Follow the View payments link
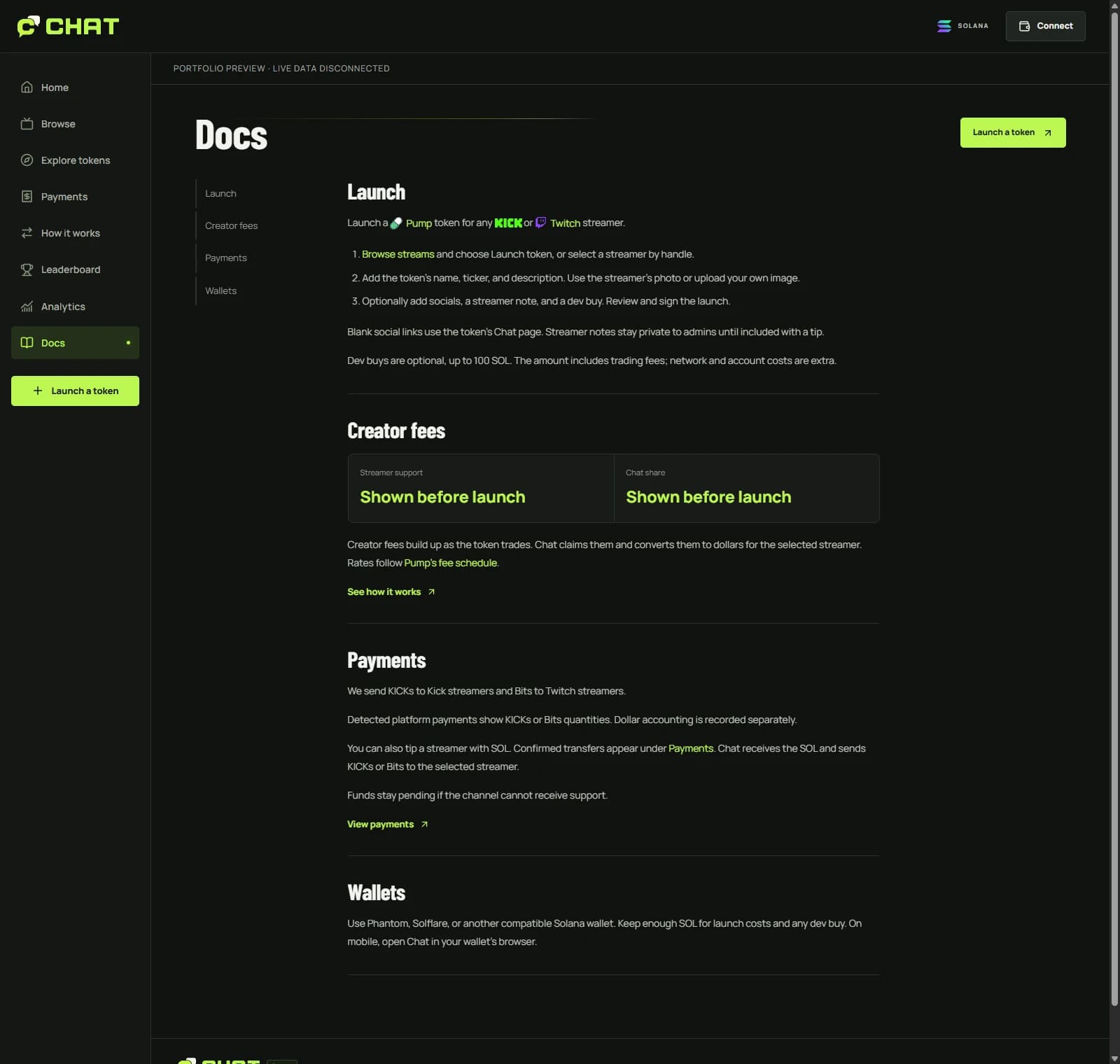Image resolution: width=1120 pixels, height=1064 pixels. 388,825
